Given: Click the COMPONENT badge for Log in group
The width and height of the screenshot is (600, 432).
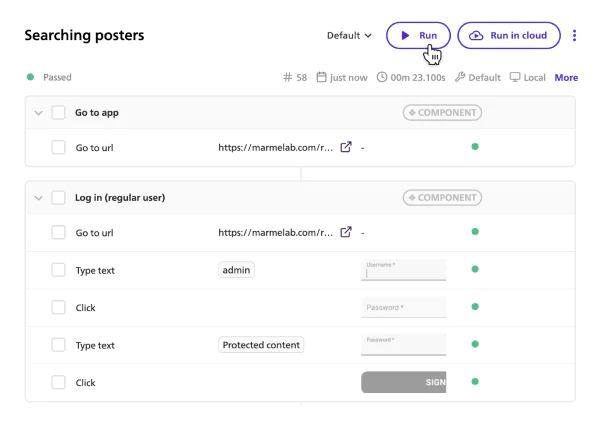Looking at the screenshot, I should [x=441, y=198].
